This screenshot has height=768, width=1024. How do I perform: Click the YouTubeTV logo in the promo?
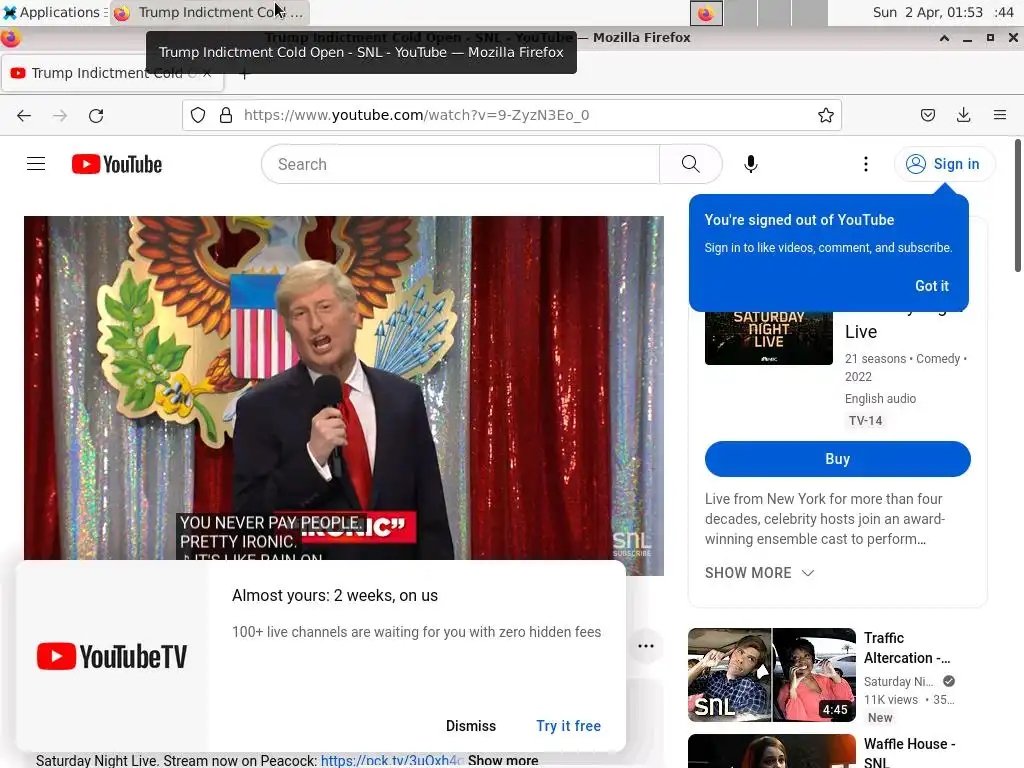click(x=112, y=656)
